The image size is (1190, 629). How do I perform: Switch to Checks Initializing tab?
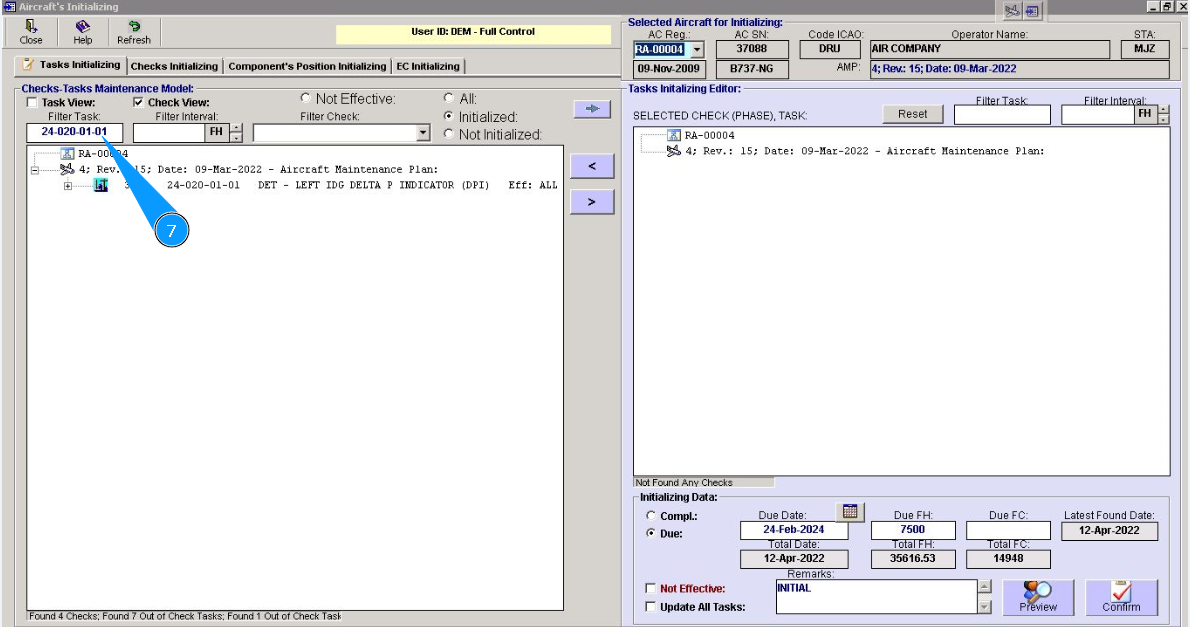click(174, 66)
